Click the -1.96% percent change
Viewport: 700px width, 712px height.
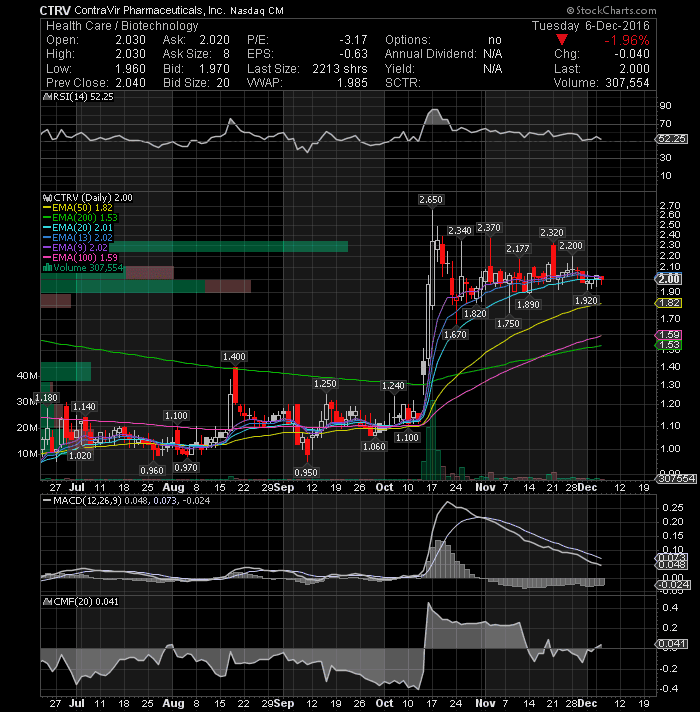tap(627, 40)
